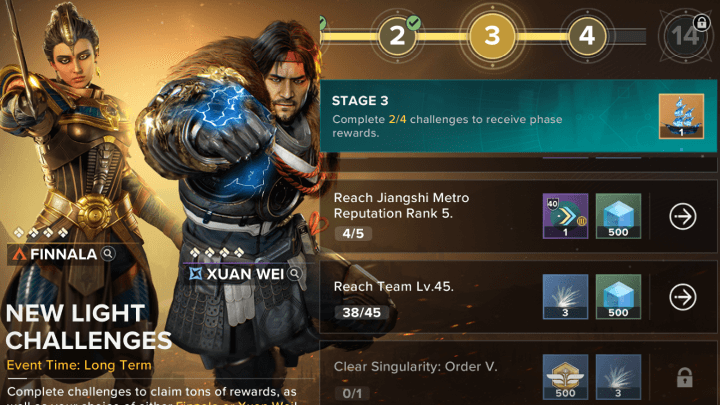This screenshot has width=720, height=405.
Task: Go to Reach Team Lv.45 arrow button
Action: [x=683, y=297]
